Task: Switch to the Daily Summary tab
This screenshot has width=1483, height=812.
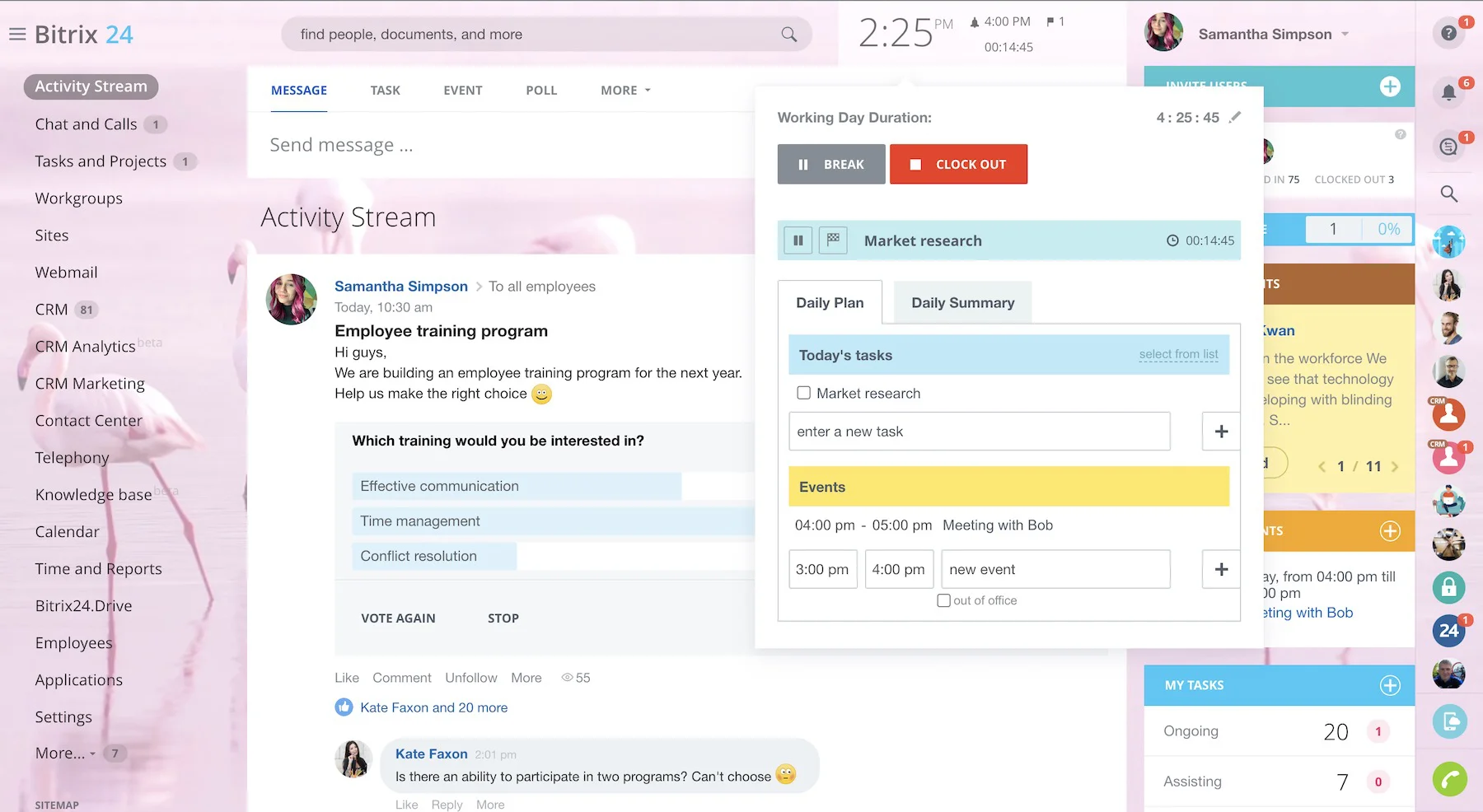Action: [x=962, y=303]
